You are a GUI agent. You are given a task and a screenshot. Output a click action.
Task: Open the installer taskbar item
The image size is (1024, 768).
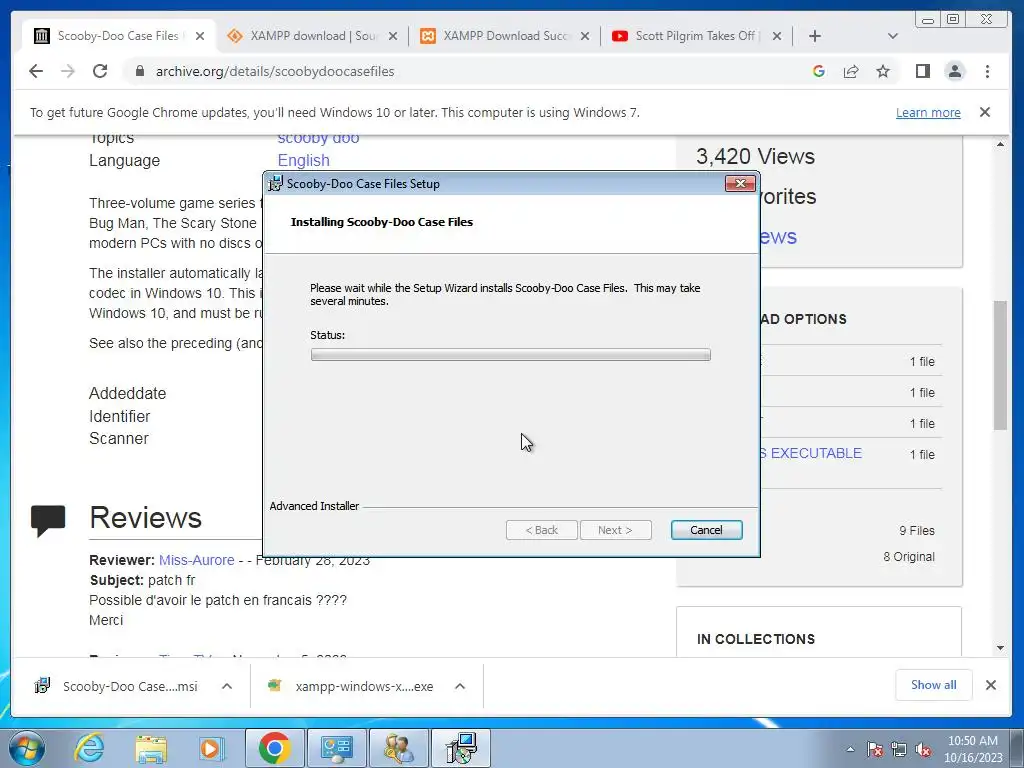(x=461, y=748)
